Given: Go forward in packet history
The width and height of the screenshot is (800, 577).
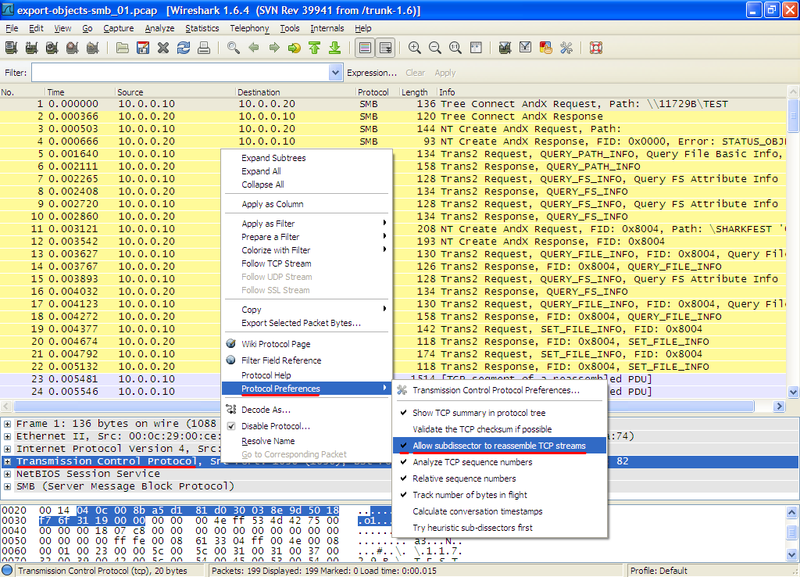Looking at the screenshot, I should pyautogui.click(x=274, y=48).
